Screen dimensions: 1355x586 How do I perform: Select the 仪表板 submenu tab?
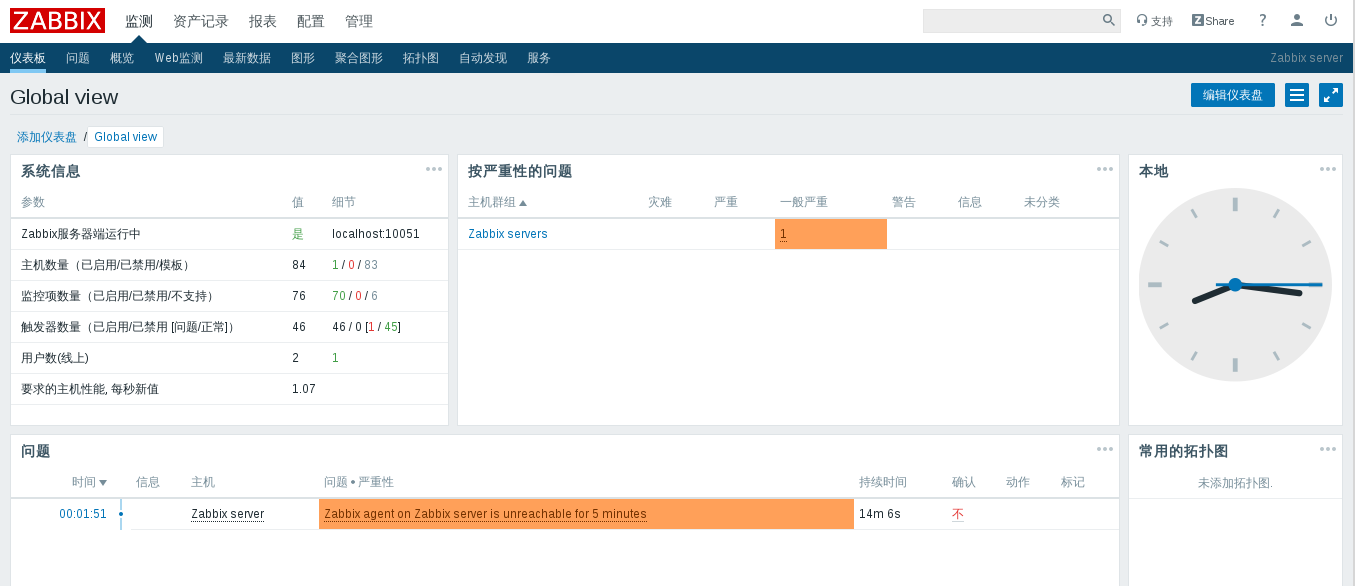(x=28, y=58)
